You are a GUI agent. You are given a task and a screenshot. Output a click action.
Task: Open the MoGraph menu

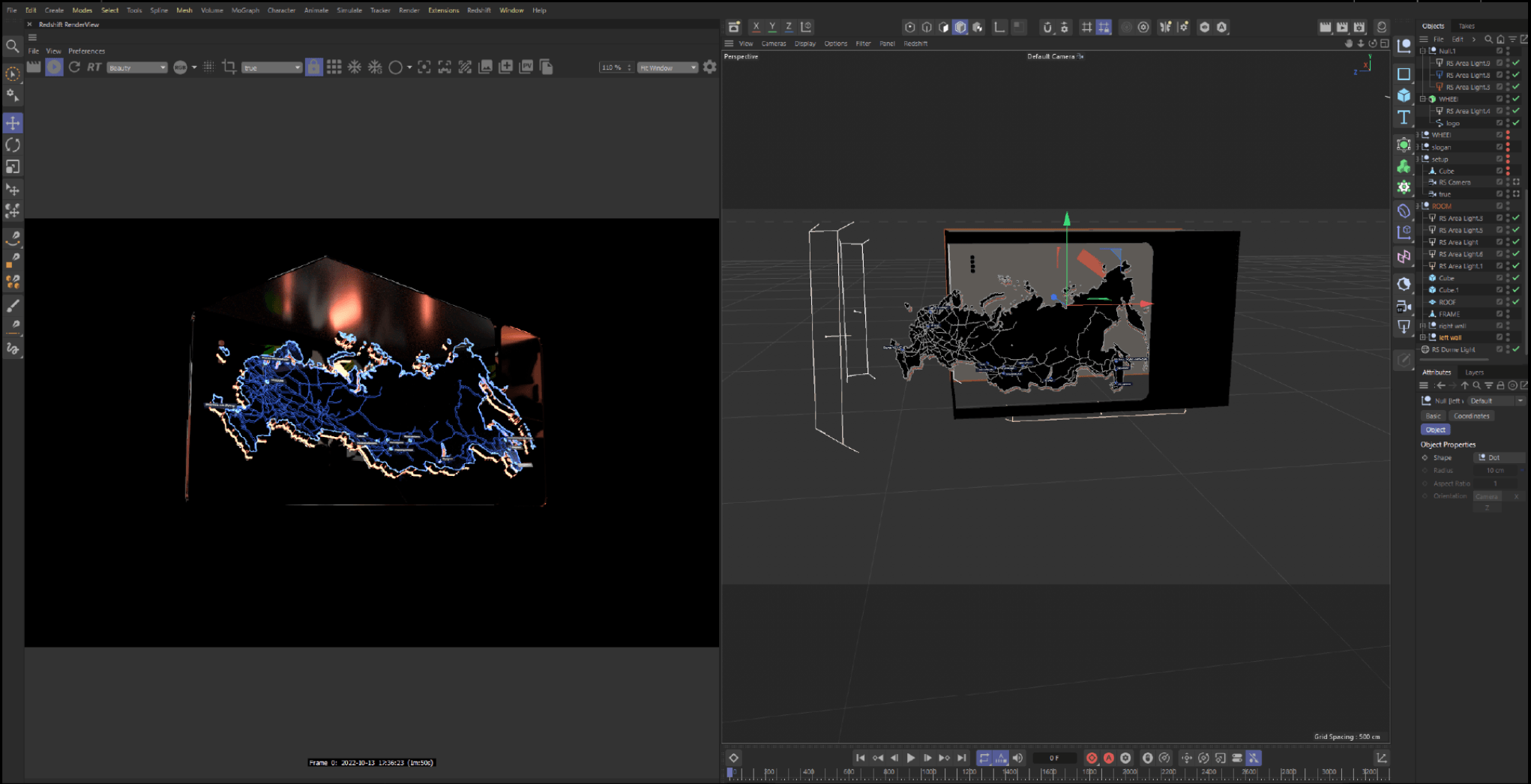click(245, 10)
